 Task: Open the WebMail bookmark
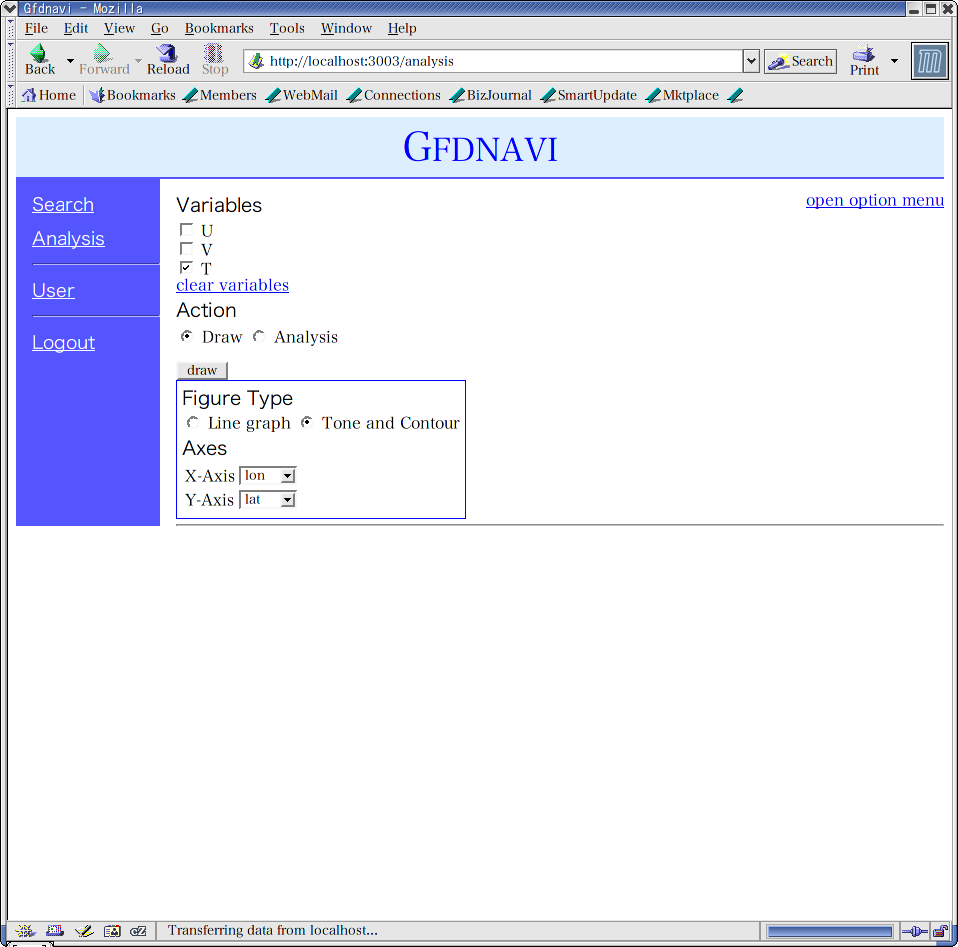click(302, 95)
